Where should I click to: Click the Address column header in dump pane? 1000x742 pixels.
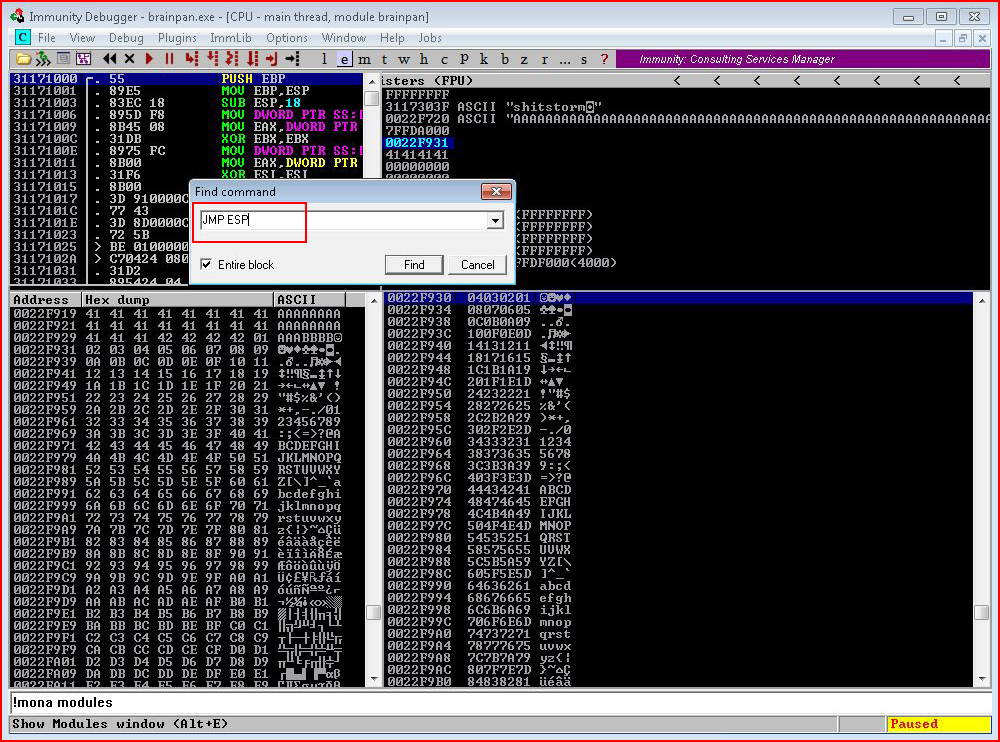pyautogui.click(x=46, y=299)
